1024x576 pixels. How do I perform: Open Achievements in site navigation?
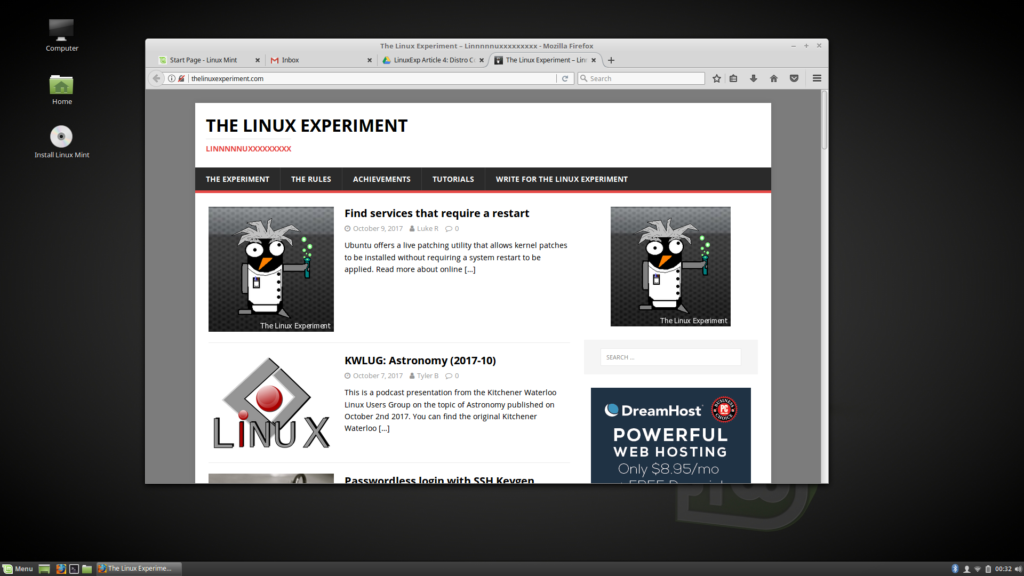click(x=381, y=179)
